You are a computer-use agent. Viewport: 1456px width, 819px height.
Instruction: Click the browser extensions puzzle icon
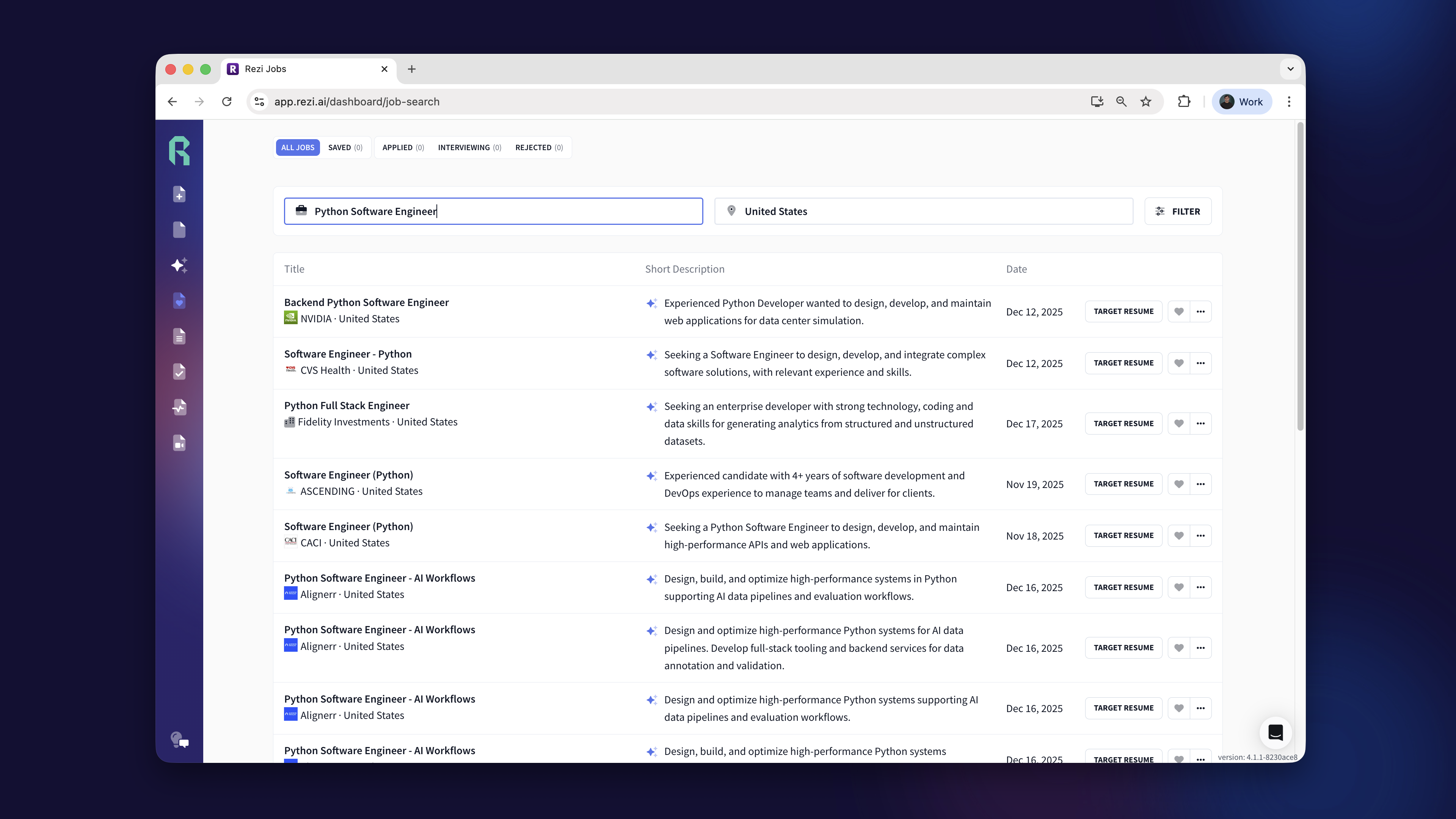pyautogui.click(x=1184, y=101)
